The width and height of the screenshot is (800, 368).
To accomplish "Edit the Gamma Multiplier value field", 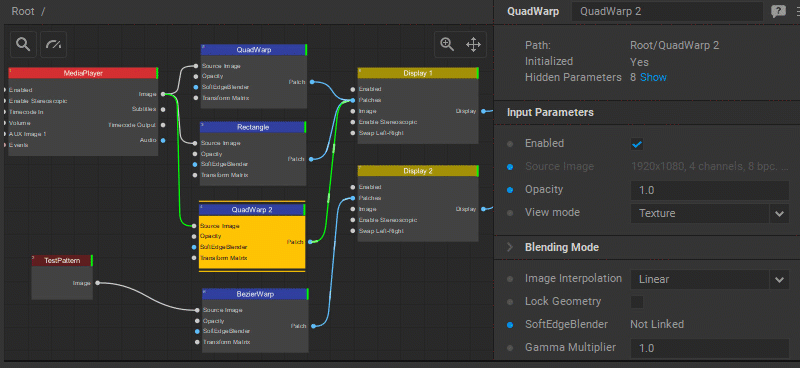I will point(710,349).
